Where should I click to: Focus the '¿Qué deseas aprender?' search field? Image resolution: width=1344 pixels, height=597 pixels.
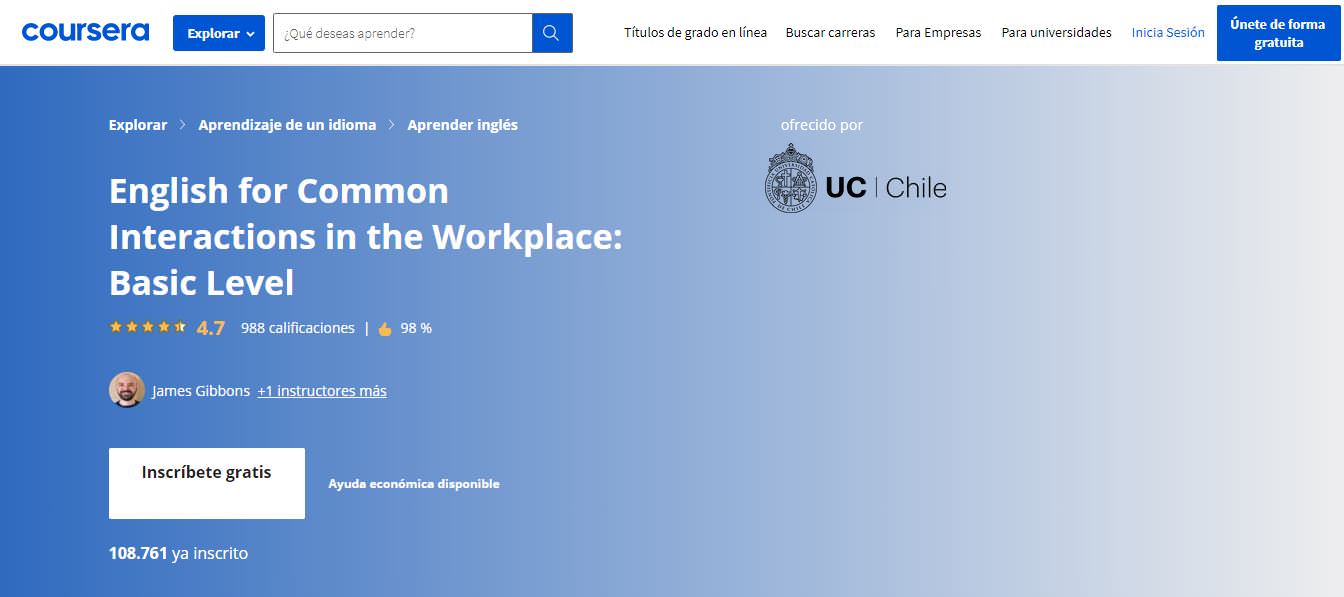402,33
